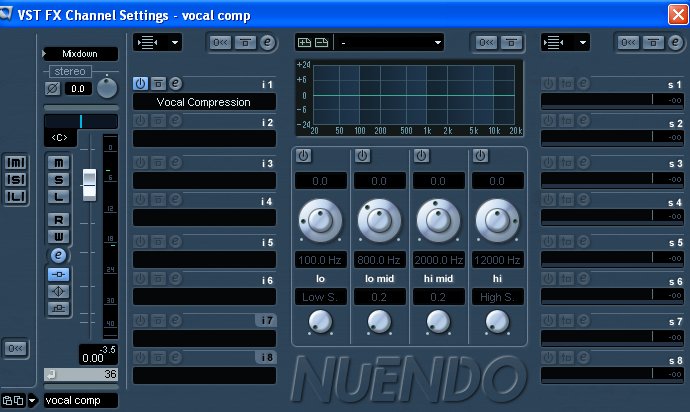
Task: Open the send slot s4 selector
Action: 612,216
